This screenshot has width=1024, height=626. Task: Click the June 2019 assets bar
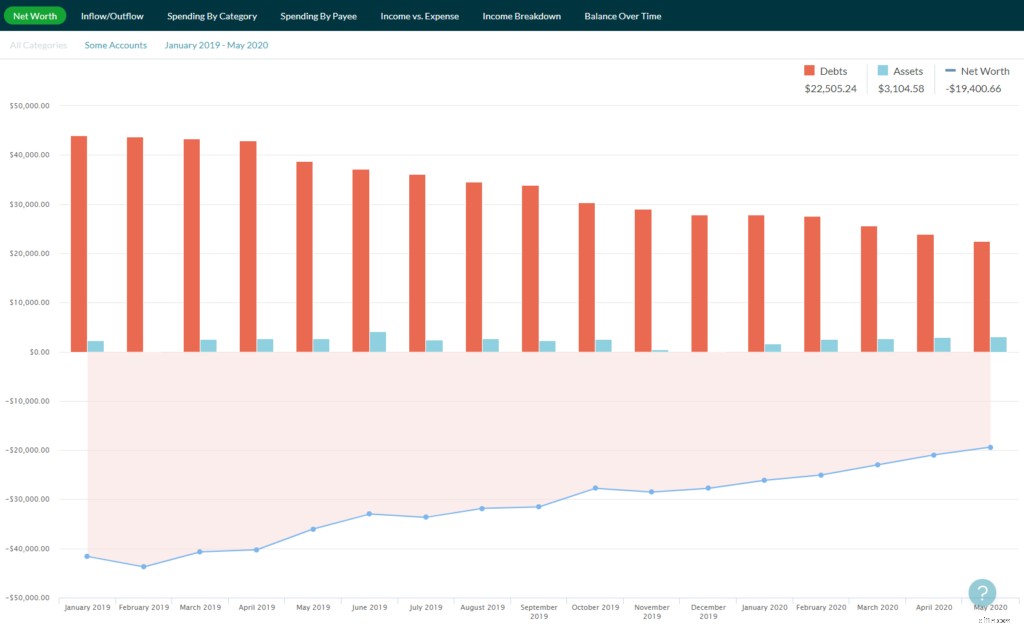(378, 342)
